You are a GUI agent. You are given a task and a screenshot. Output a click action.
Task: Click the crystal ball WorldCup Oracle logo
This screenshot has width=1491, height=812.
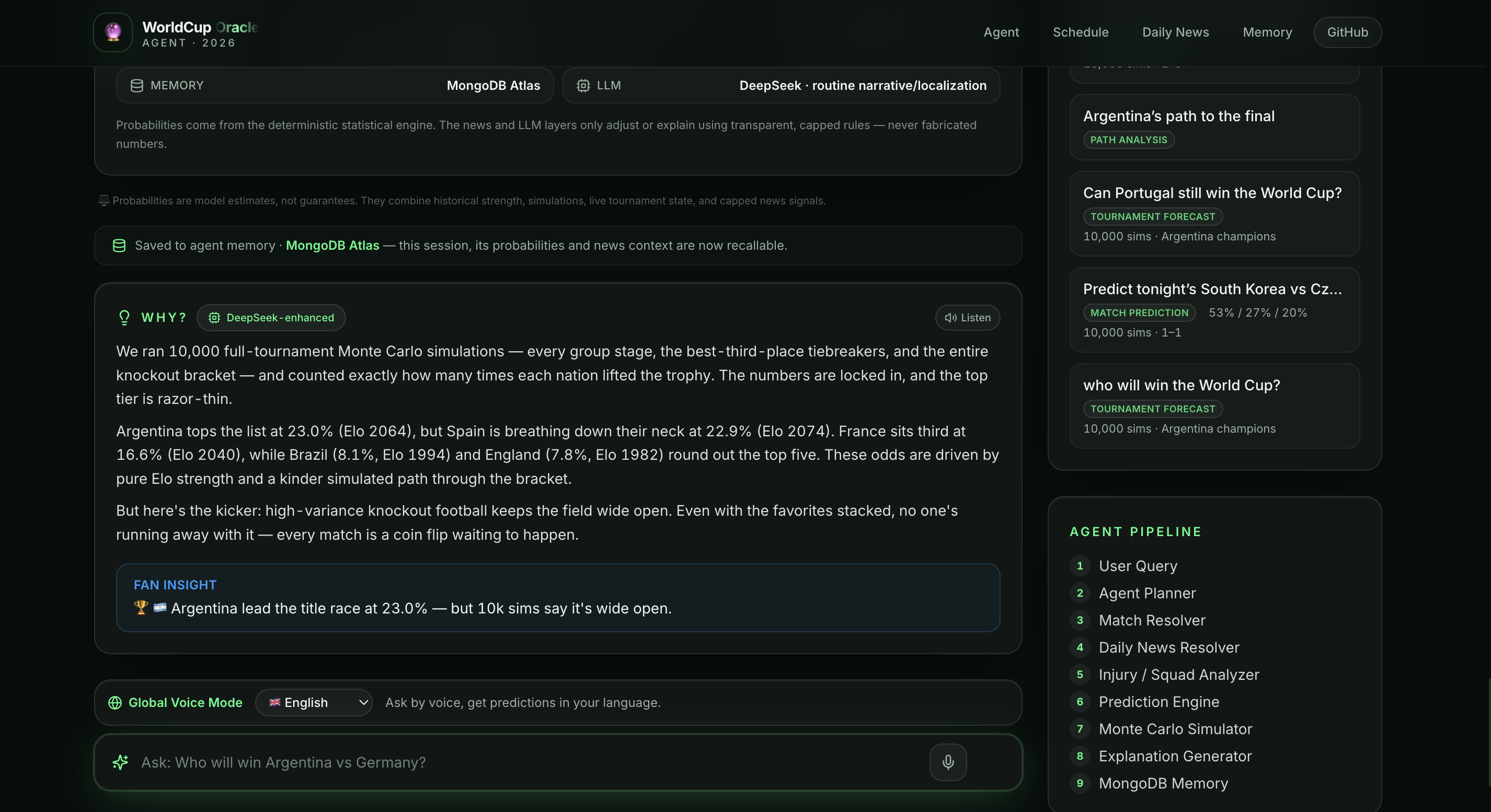113,32
